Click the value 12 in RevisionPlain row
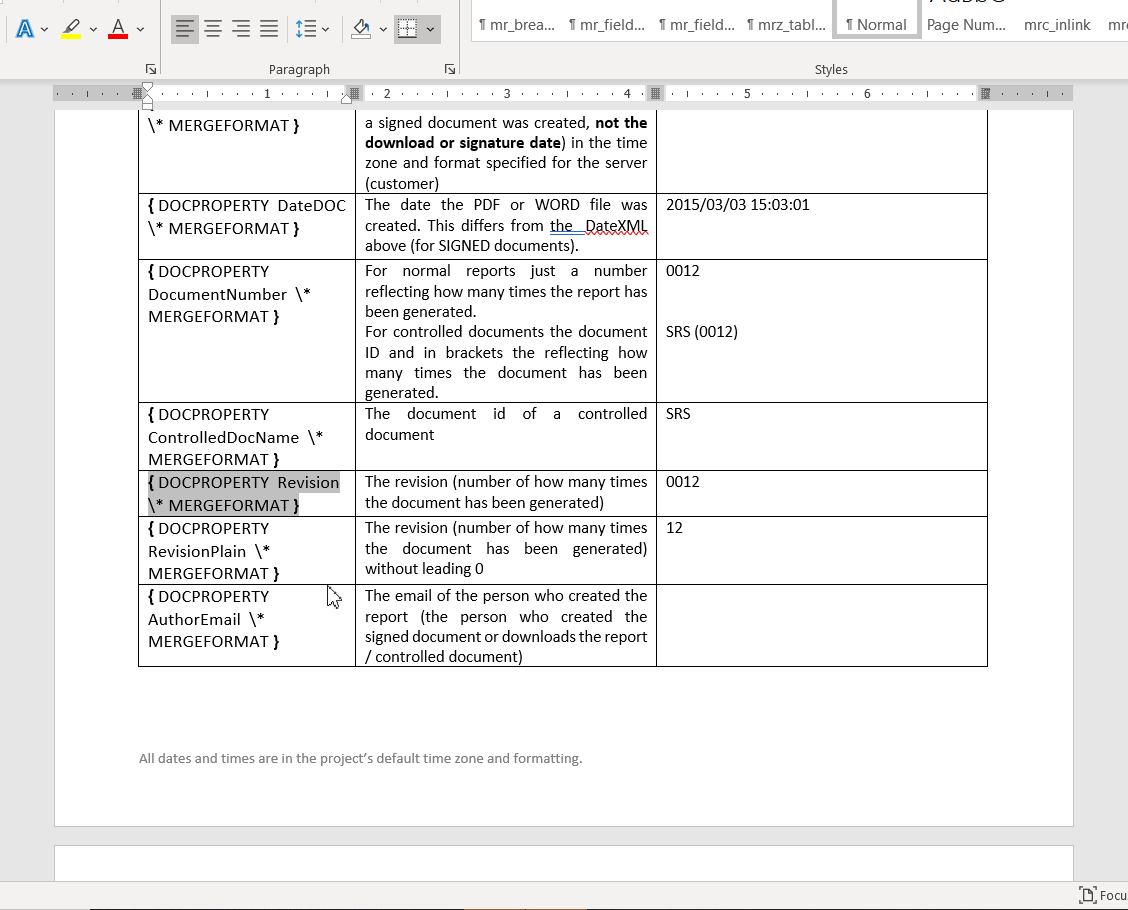1128x910 pixels. point(674,528)
